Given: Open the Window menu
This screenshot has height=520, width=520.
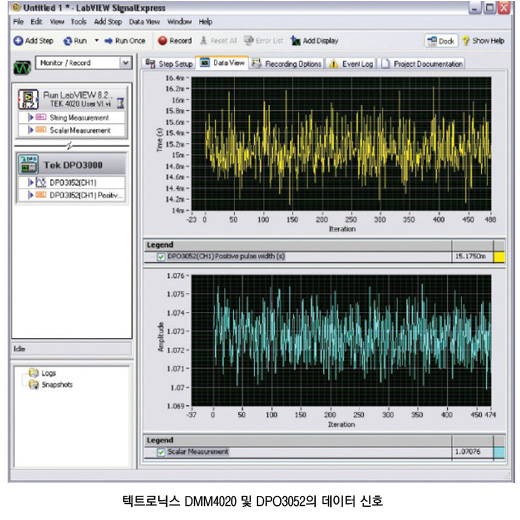Looking at the screenshot, I should click(179, 22).
